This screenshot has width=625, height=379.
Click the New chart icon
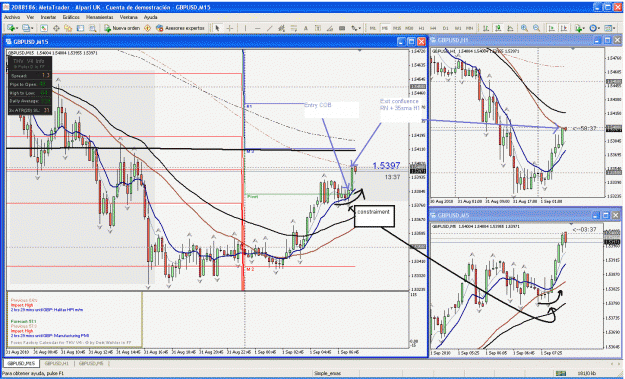click(x=11, y=28)
